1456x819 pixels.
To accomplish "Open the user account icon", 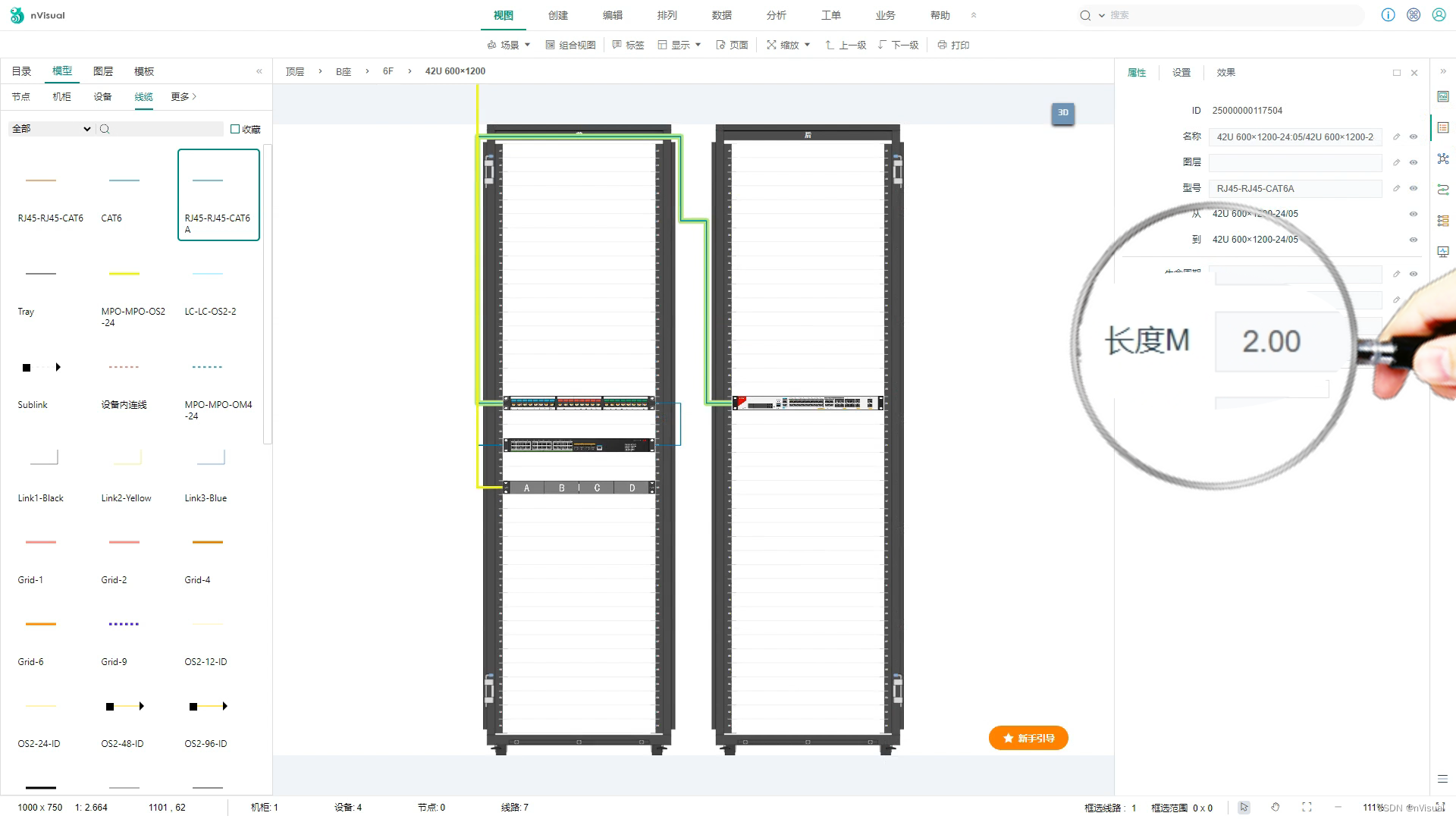I will pyautogui.click(x=1439, y=15).
